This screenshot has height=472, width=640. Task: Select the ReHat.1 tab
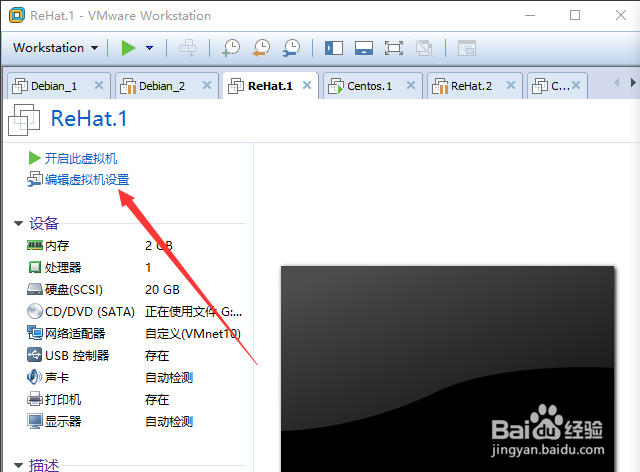(270, 86)
